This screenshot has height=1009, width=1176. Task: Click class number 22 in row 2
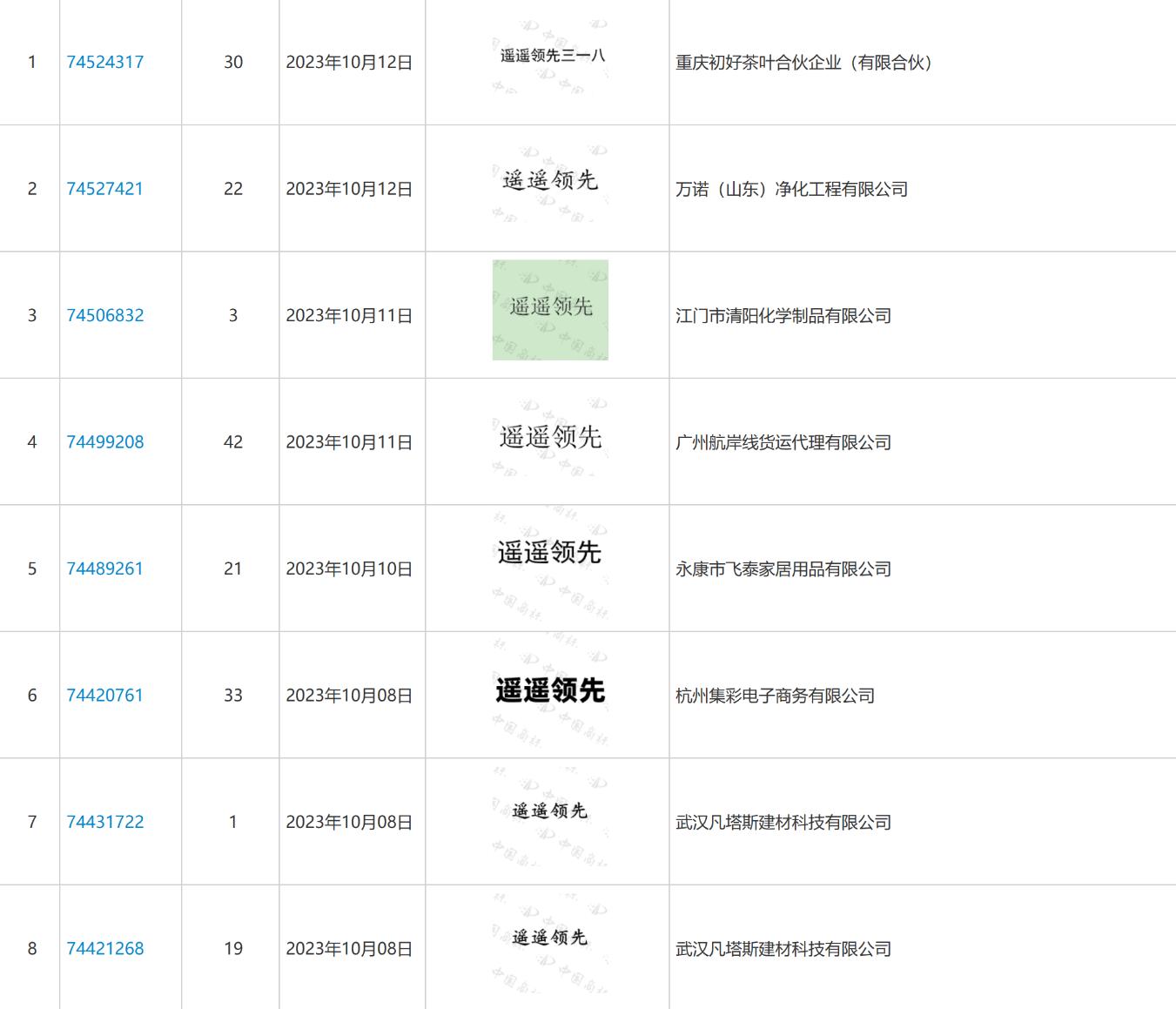click(233, 189)
